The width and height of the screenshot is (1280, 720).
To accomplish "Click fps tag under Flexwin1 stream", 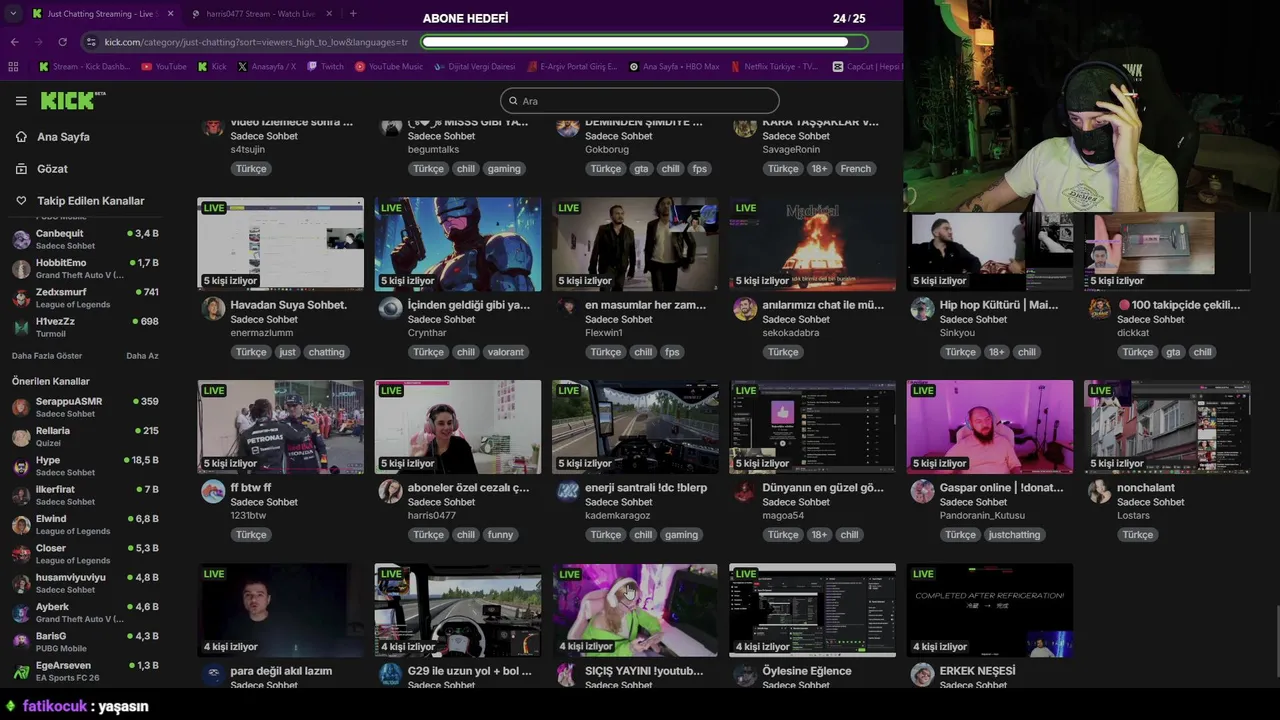I will click(672, 352).
